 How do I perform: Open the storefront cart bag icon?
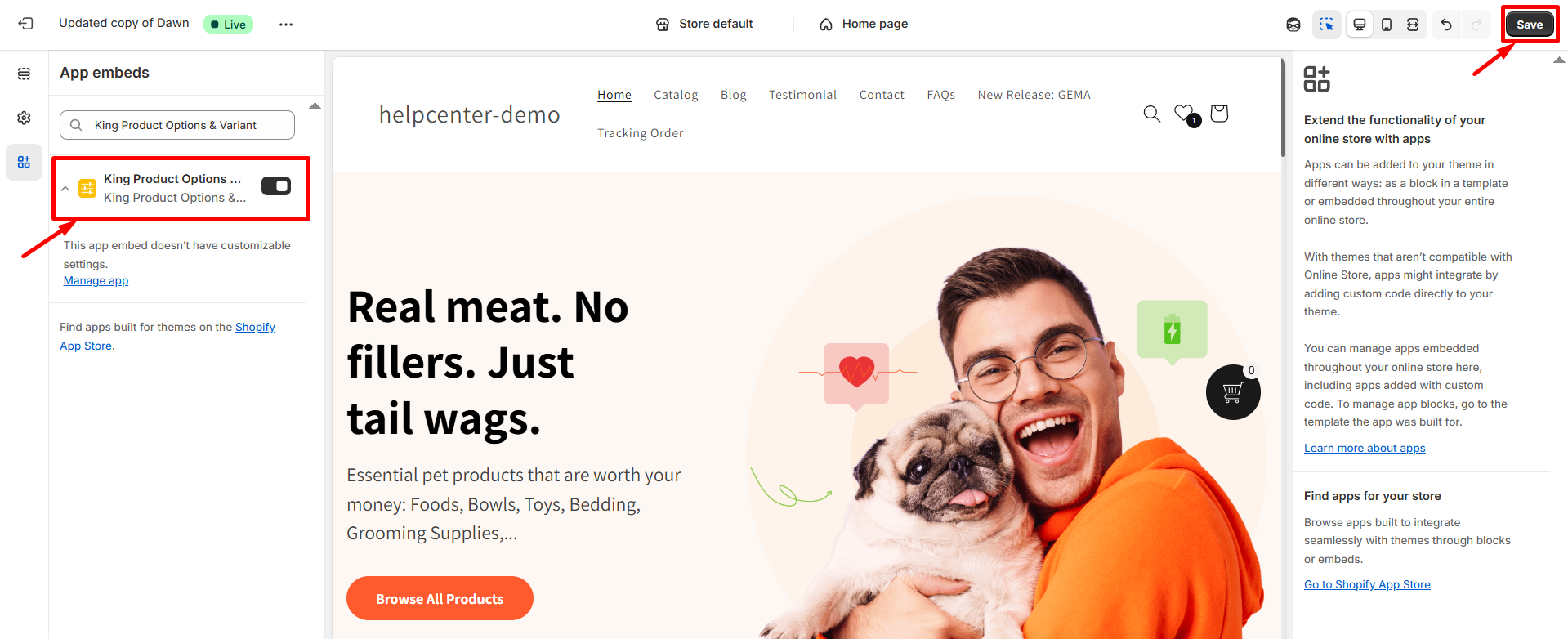click(1219, 114)
